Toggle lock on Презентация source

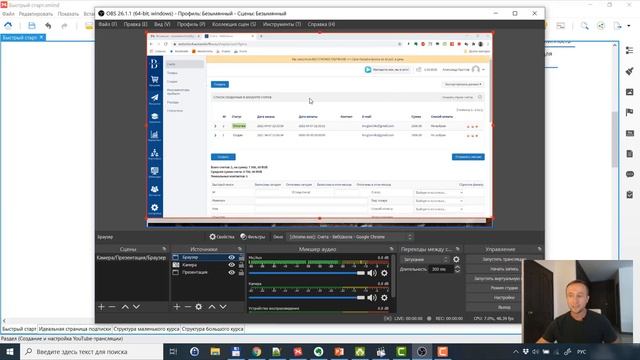241,272
